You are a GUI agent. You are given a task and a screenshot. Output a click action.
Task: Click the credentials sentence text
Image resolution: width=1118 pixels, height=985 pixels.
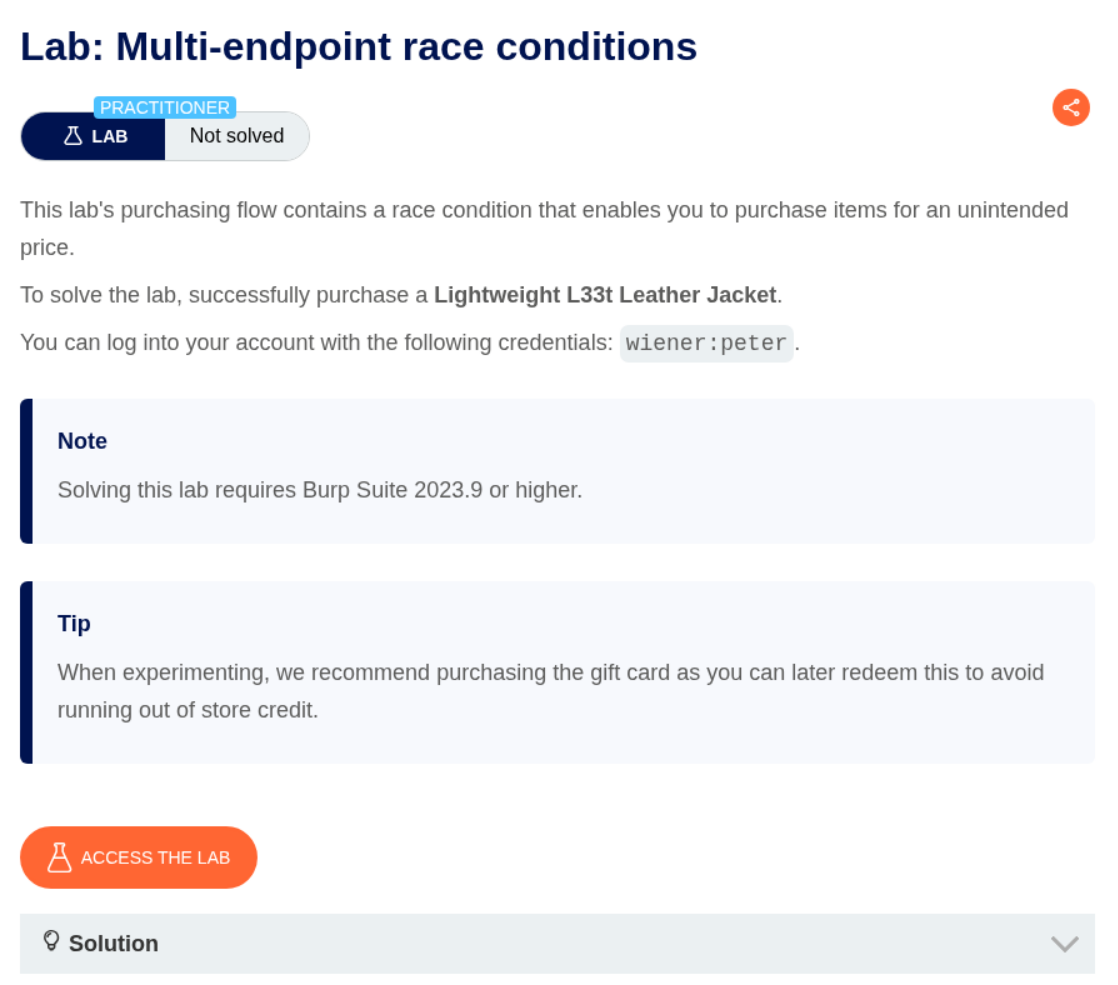pyautogui.click(x=316, y=343)
